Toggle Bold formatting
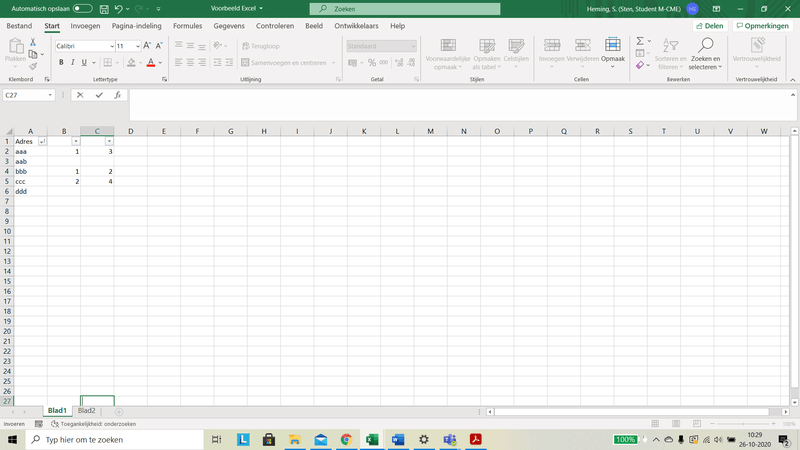The height and width of the screenshot is (450, 800). [x=61, y=62]
